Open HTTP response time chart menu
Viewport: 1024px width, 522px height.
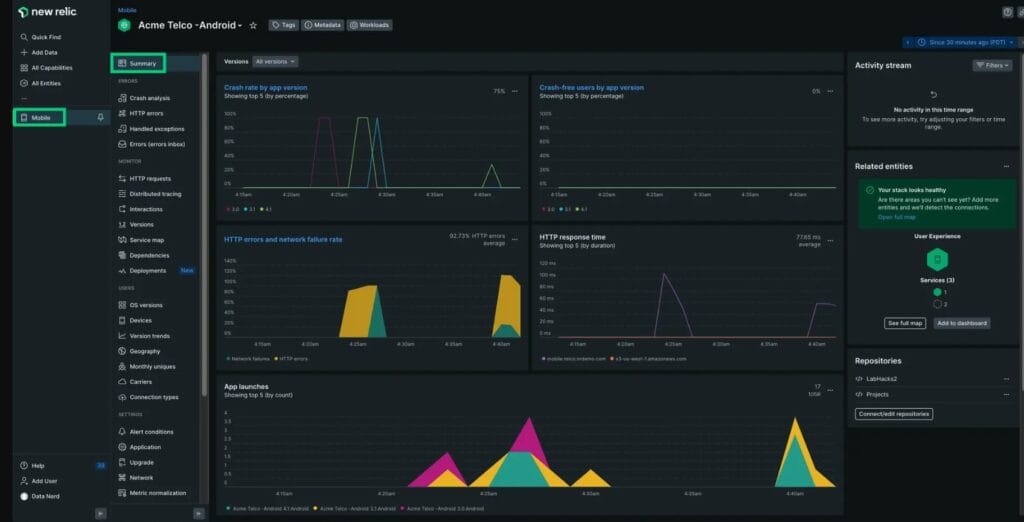click(830, 240)
